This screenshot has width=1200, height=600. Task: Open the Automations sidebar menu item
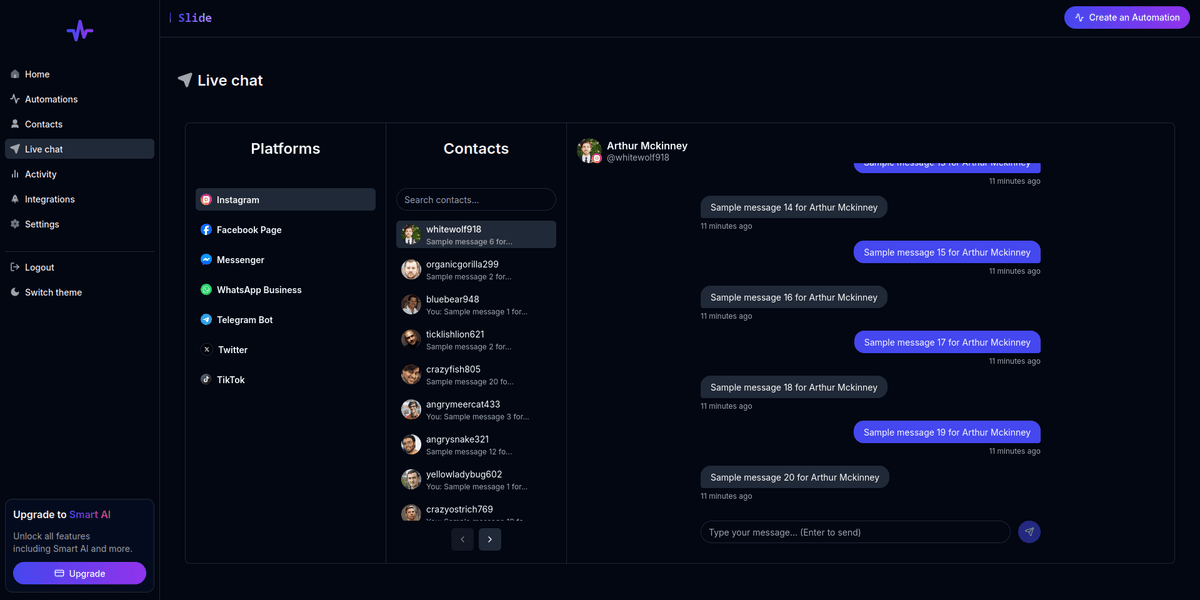click(51, 99)
